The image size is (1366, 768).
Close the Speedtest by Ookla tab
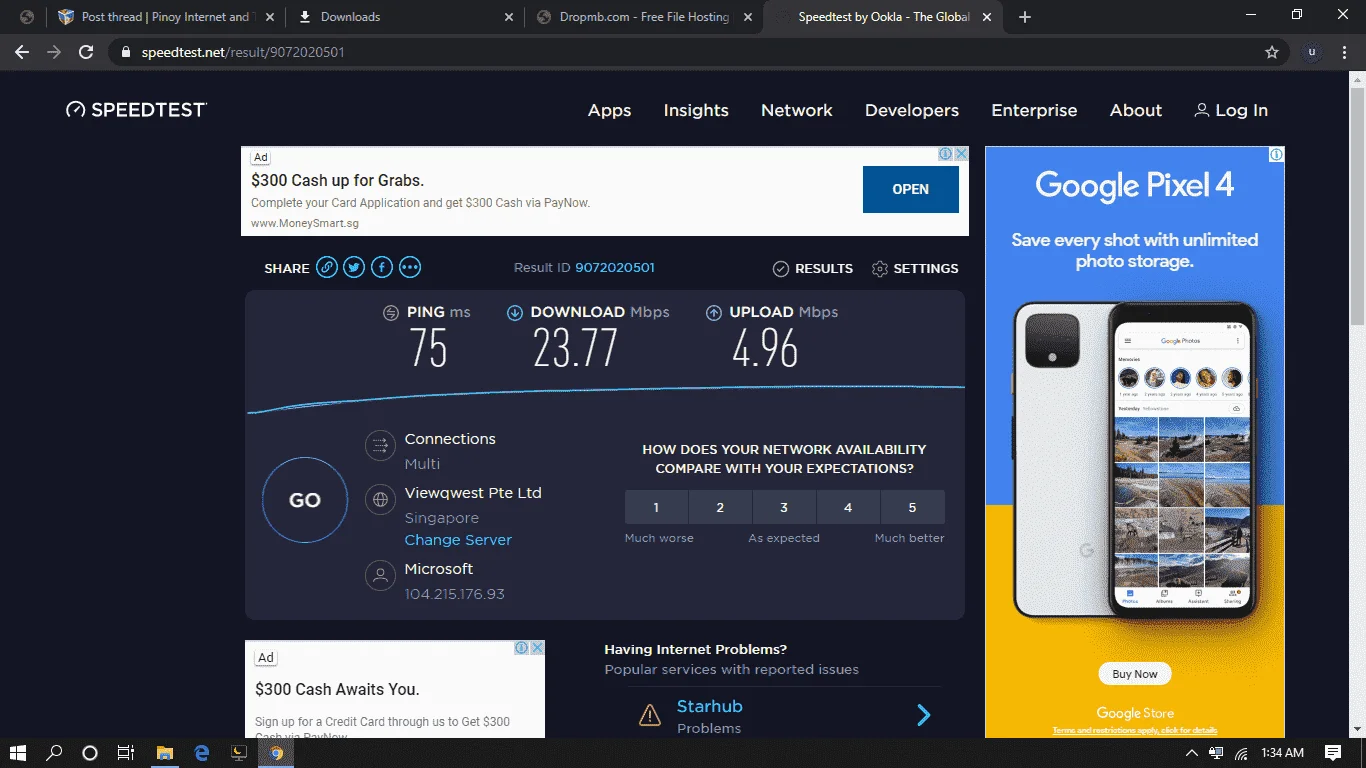[989, 17]
